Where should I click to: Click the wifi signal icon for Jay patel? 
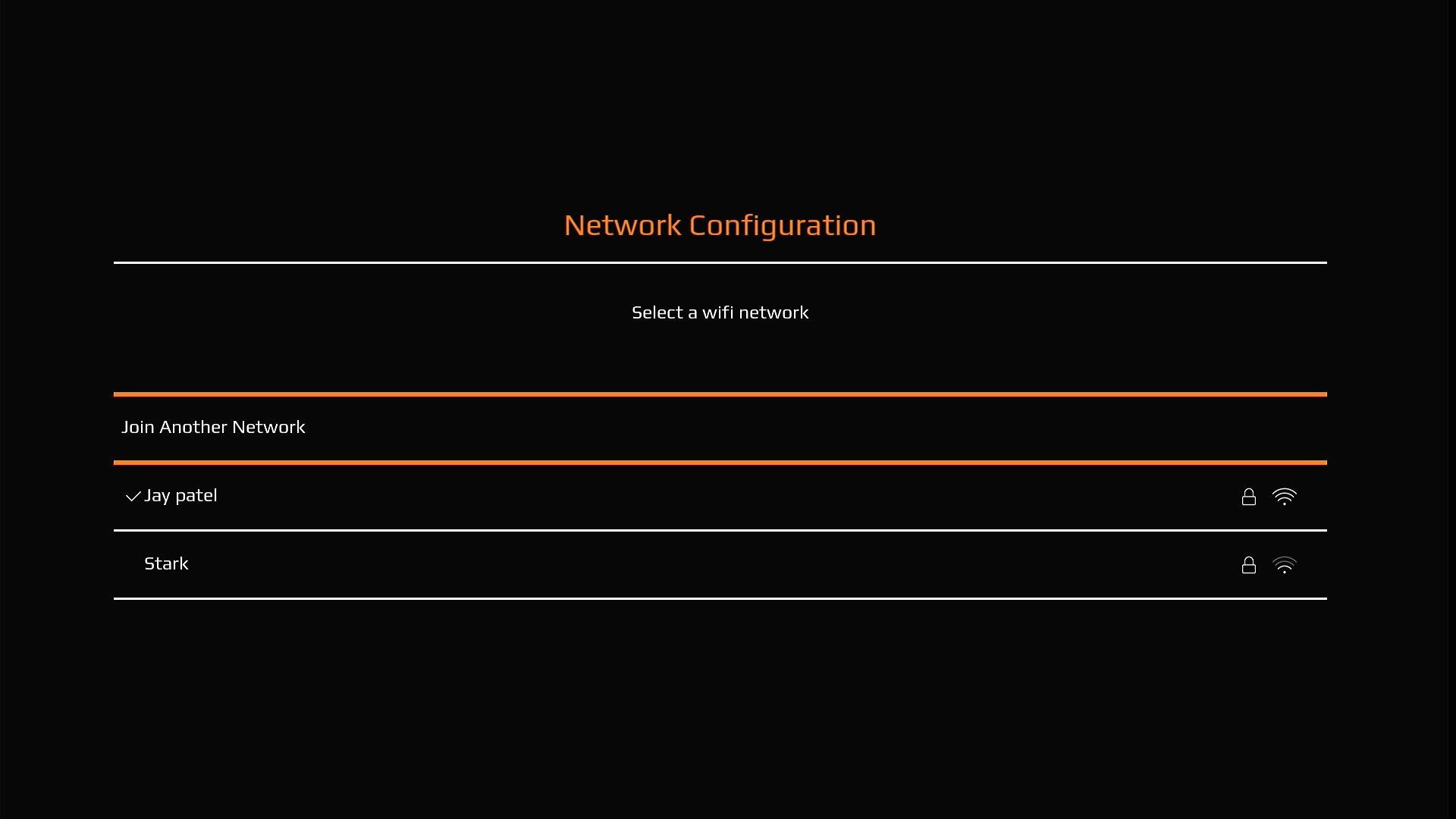pyautogui.click(x=1284, y=497)
